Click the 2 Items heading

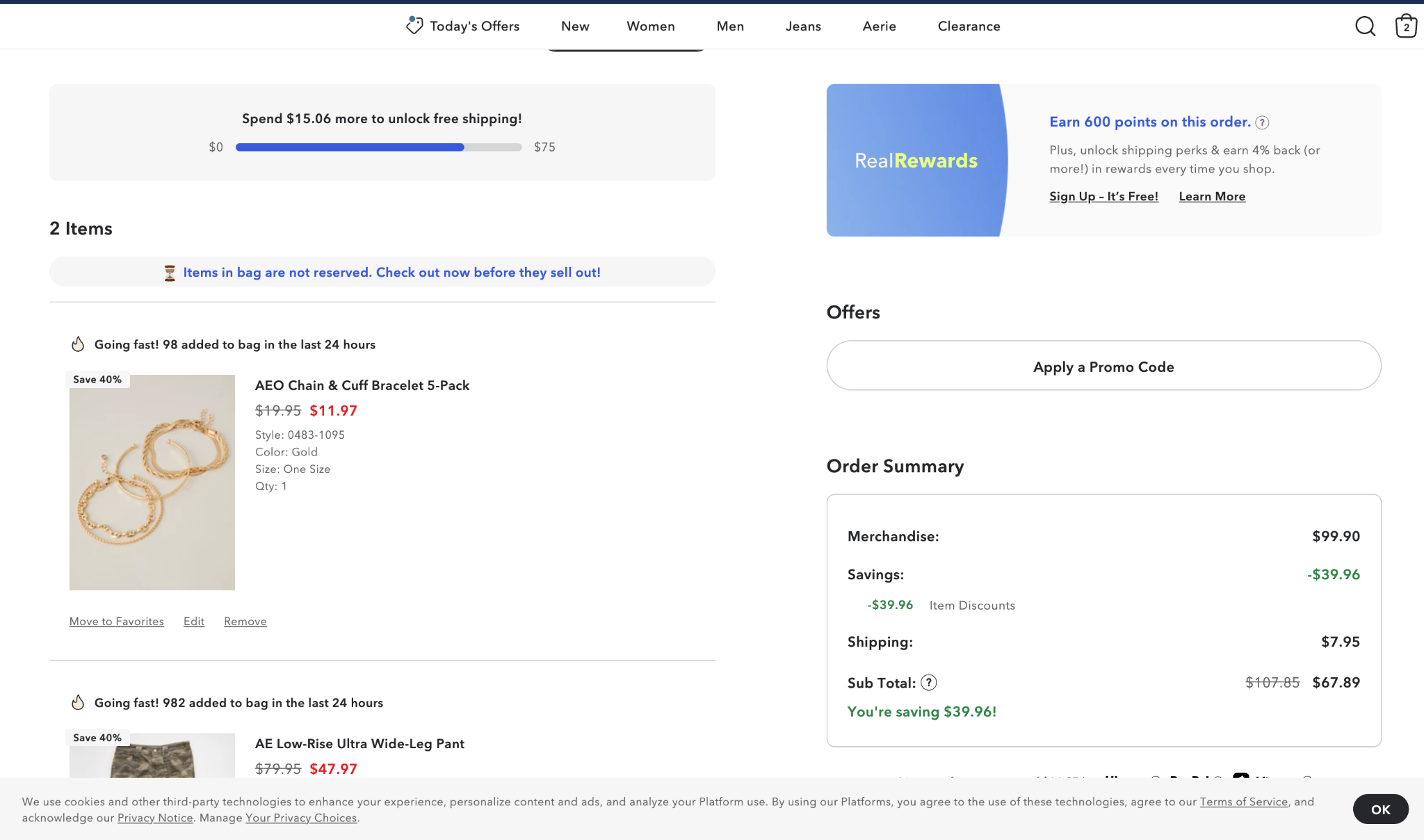(x=81, y=229)
